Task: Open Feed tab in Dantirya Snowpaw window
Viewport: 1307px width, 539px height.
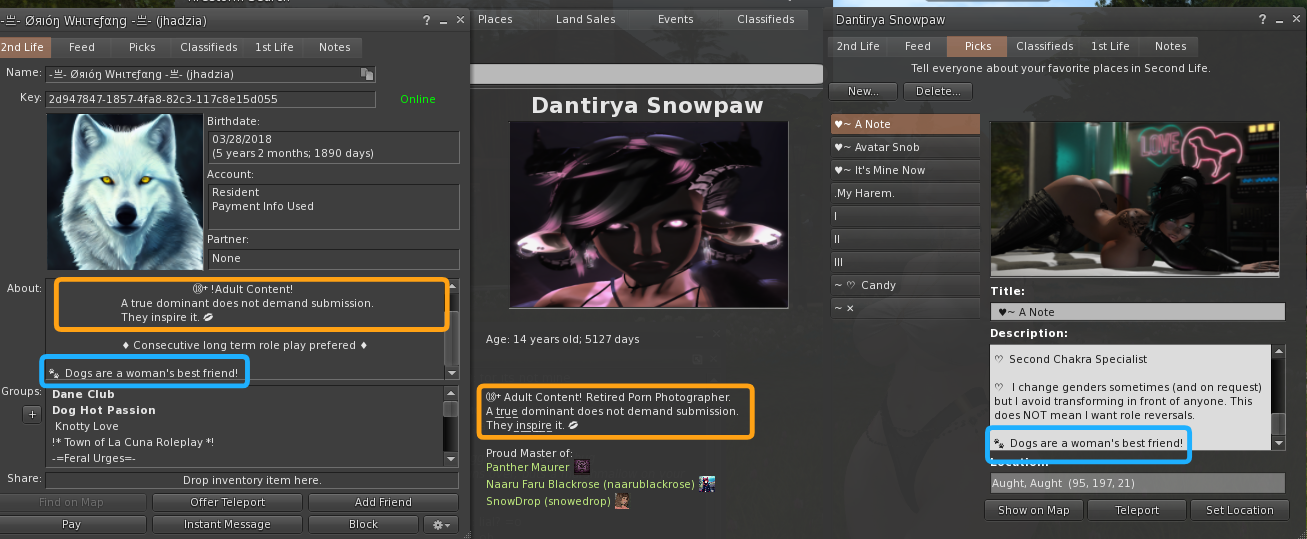Action: coord(918,47)
